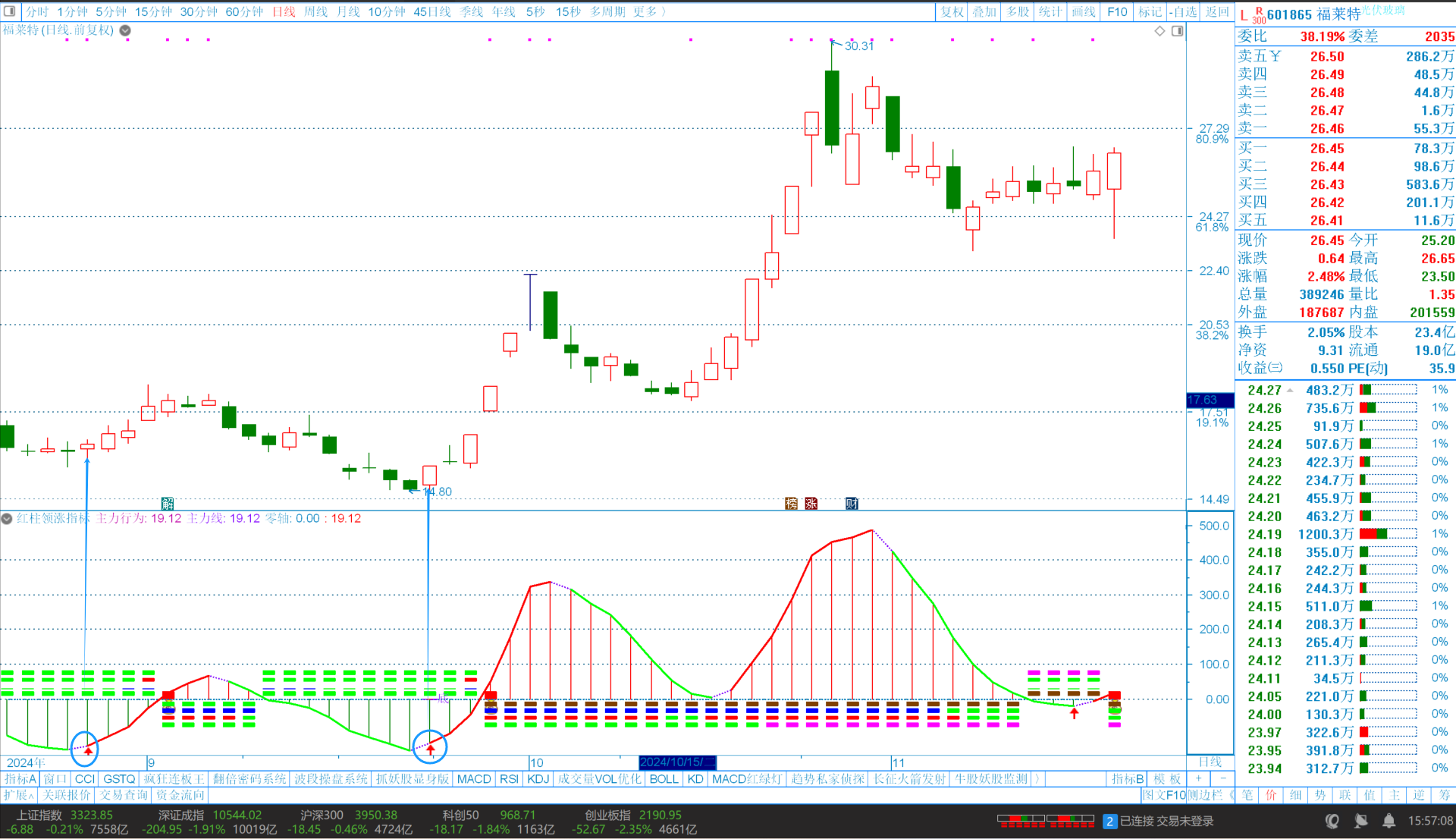Click the 财 finance marker on chart
The image size is (1456, 839).
852,504
